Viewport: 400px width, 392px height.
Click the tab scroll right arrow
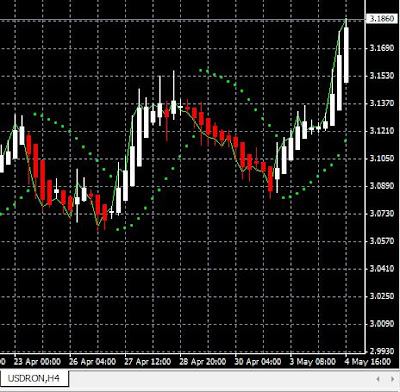tap(392, 379)
